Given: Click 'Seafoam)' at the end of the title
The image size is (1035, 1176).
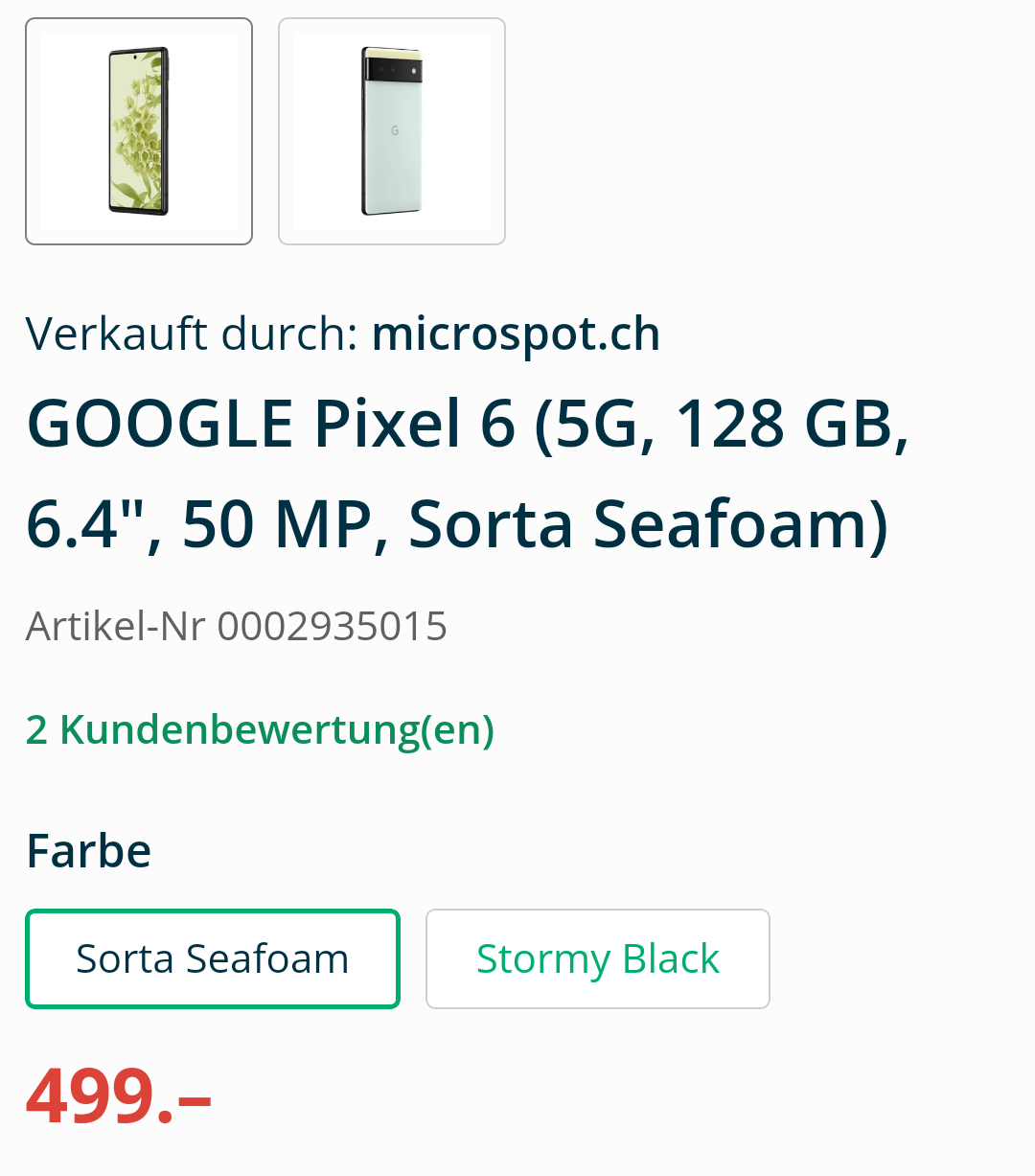Looking at the screenshot, I should click(x=741, y=525).
